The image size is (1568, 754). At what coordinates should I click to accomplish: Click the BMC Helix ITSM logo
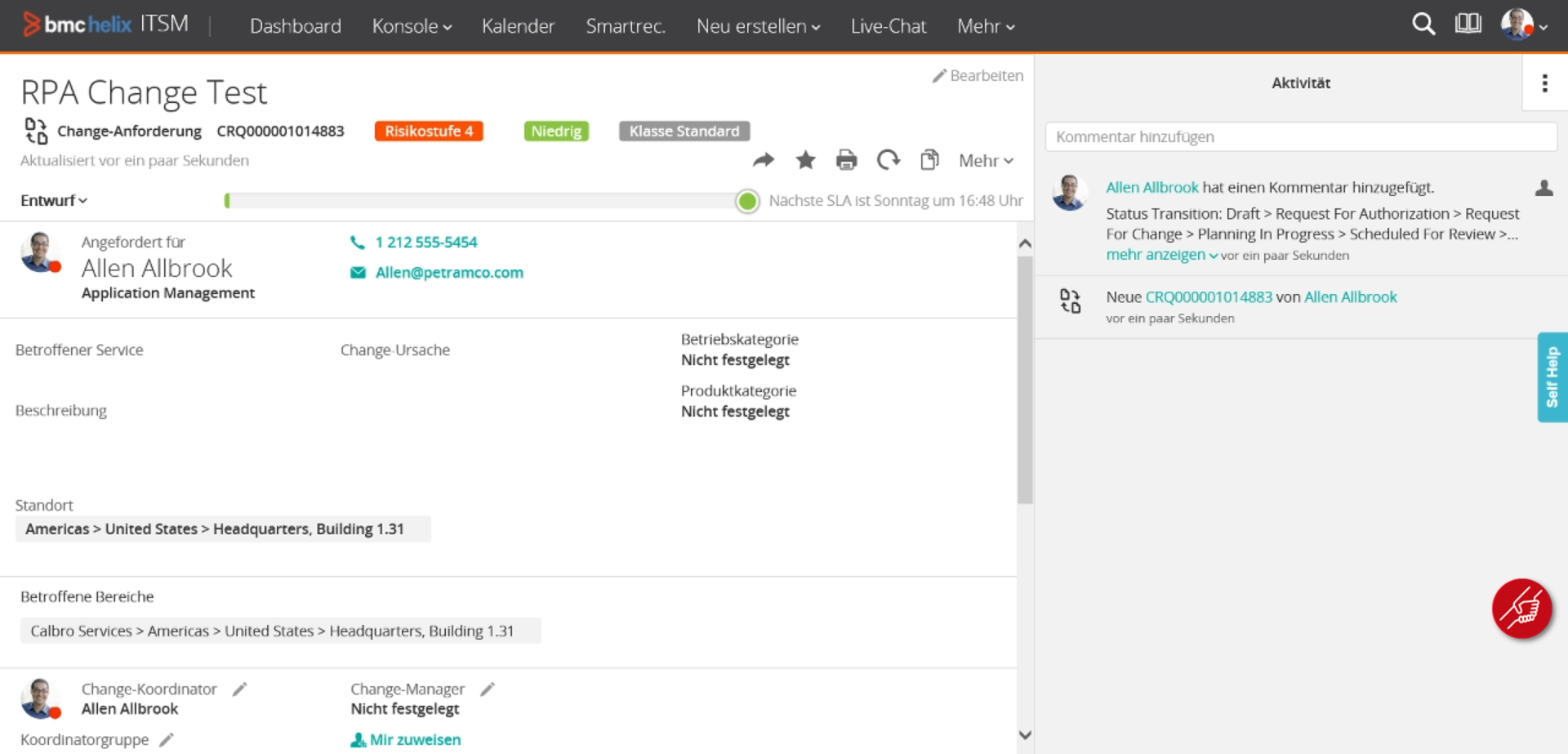tap(106, 25)
